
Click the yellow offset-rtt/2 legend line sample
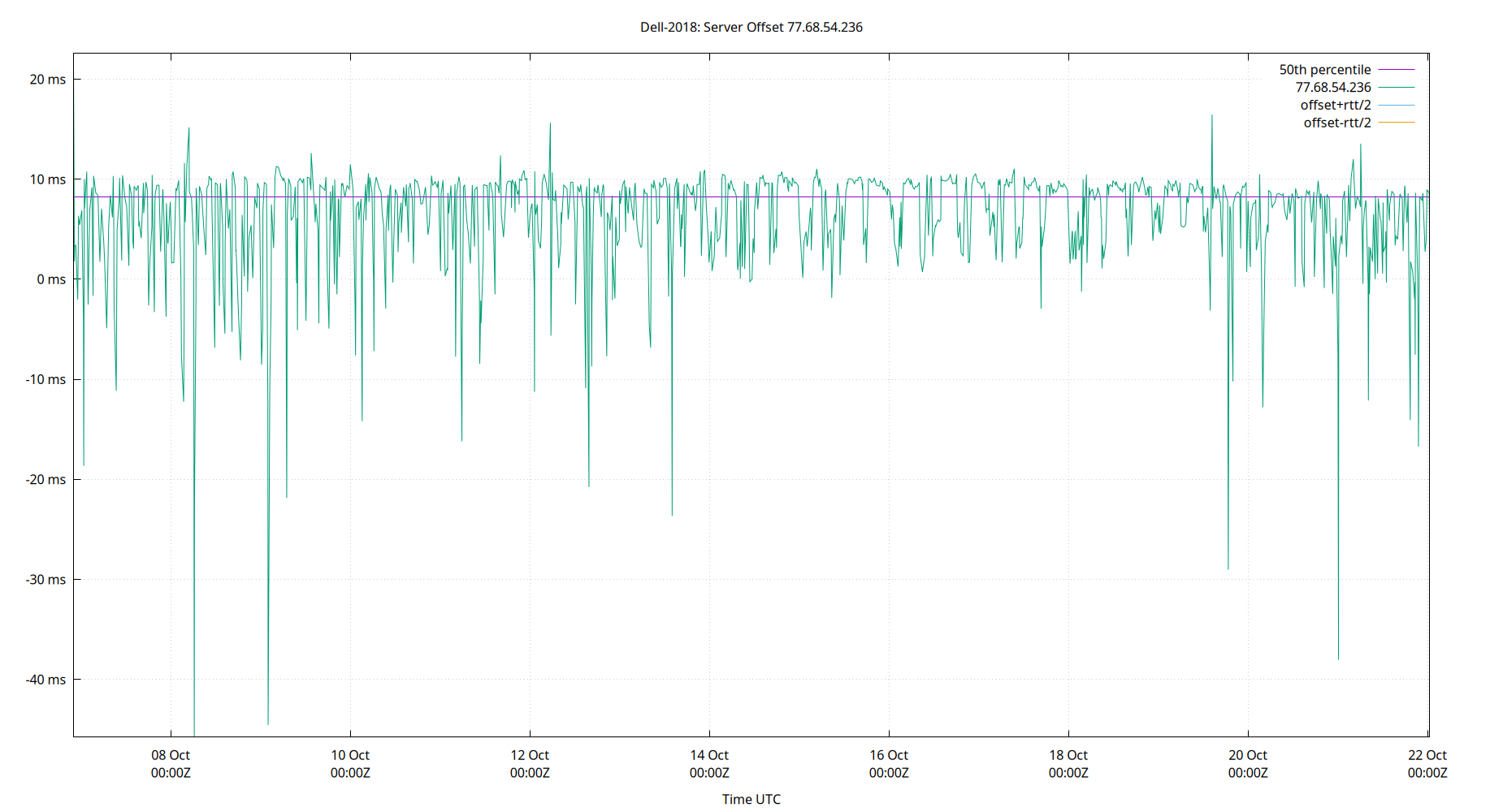point(1397,123)
